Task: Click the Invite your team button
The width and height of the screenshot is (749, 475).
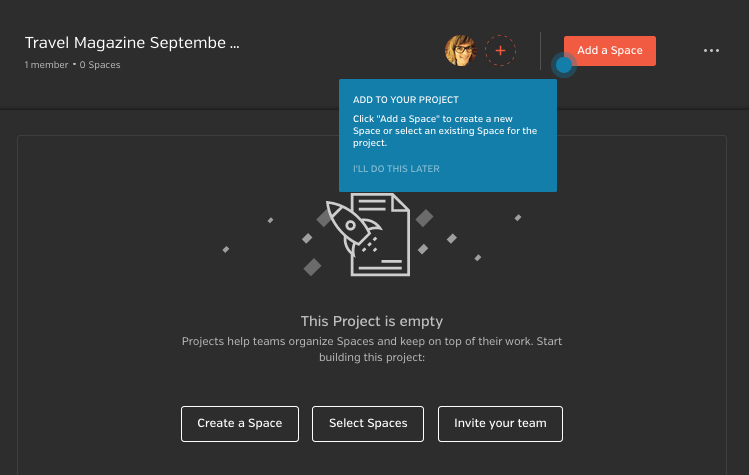Action: point(500,424)
